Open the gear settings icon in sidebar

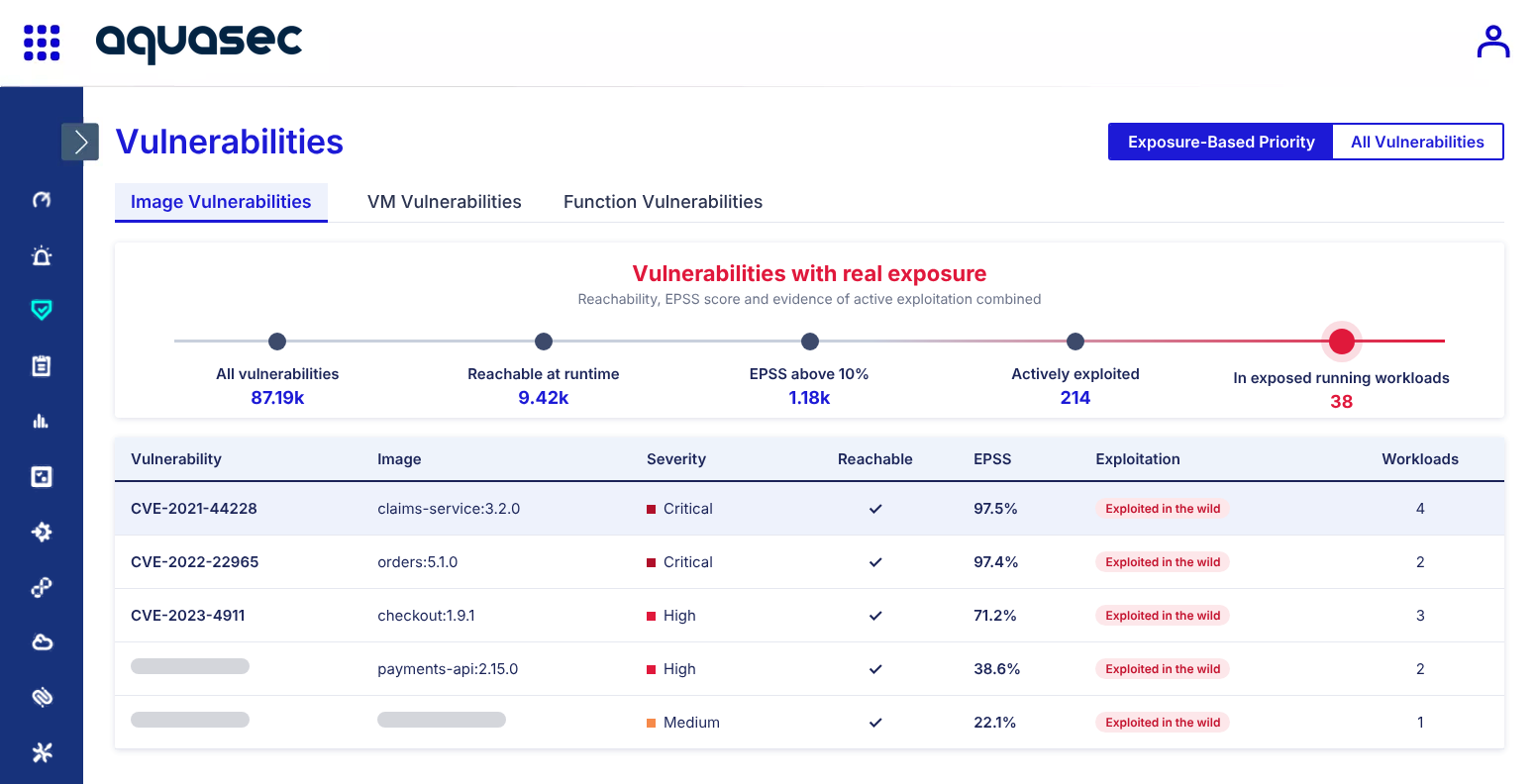(42, 533)
